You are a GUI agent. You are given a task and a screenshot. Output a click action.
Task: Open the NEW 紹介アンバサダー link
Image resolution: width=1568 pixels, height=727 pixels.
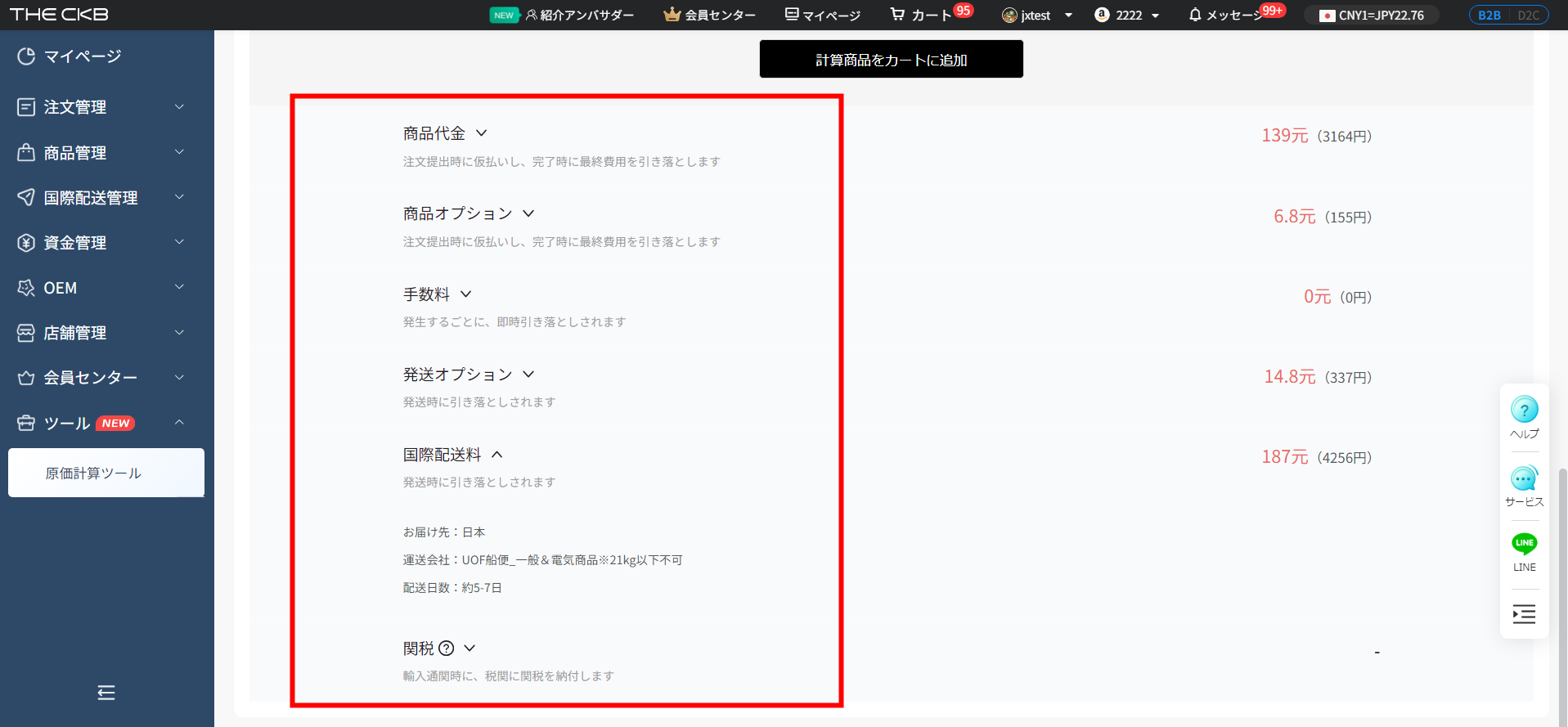click(562, 15)
